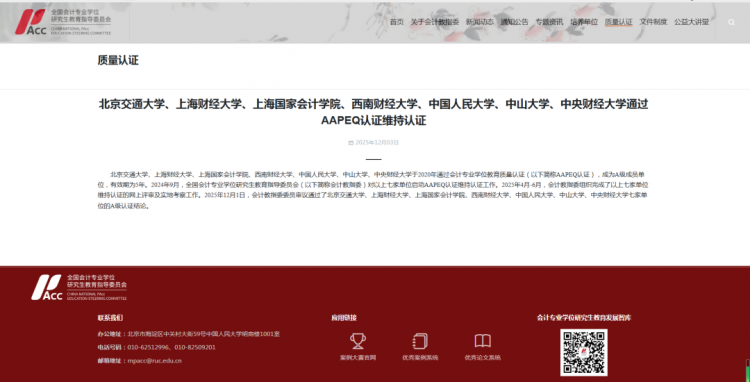The height and width of the screenshot is (382, 750).
Task: Click the notebook icon for 优秀案例系统
Action: (420, 341)
